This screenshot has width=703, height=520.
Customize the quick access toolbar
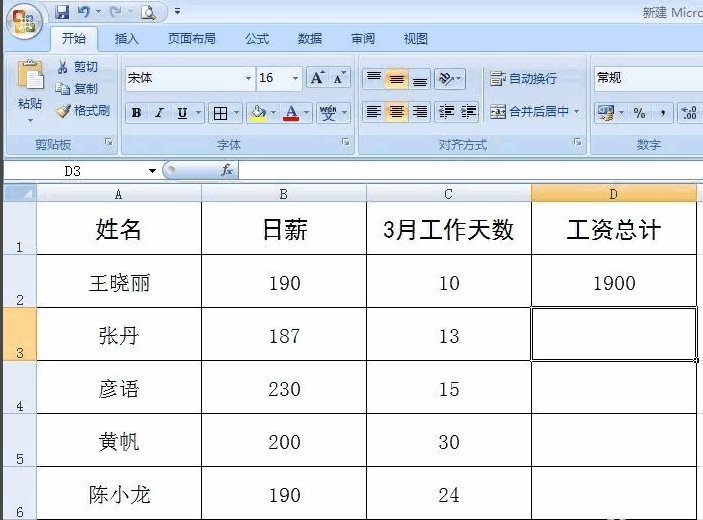pos(178,12)
